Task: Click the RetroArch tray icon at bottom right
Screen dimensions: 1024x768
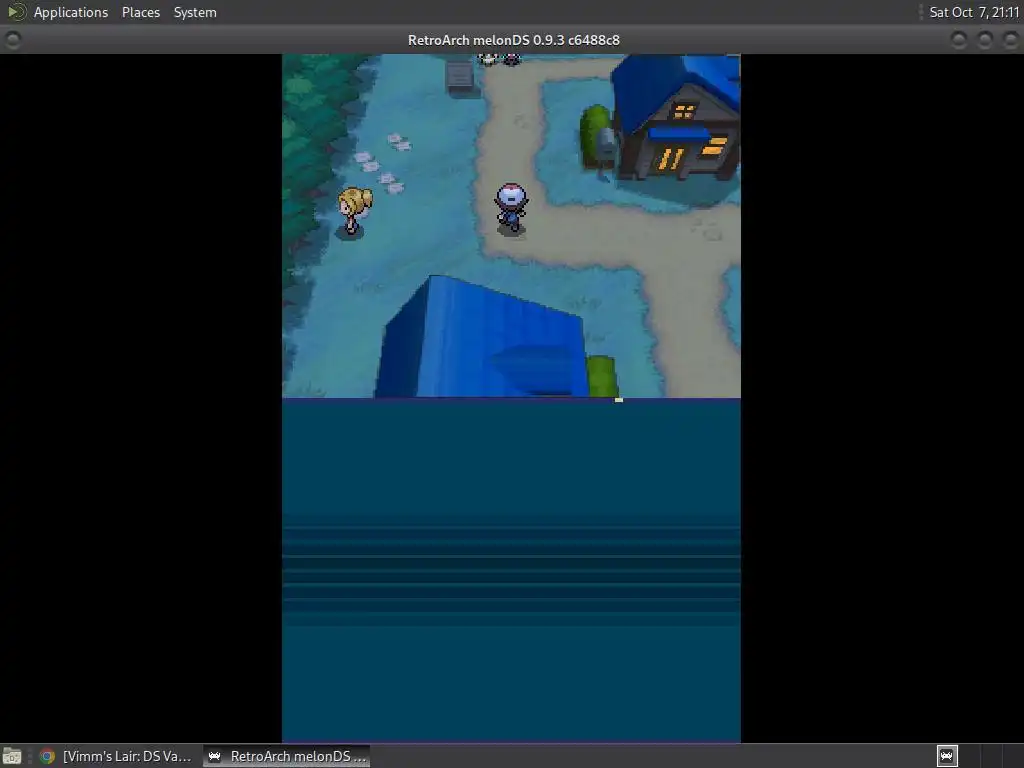Action: 947,756
